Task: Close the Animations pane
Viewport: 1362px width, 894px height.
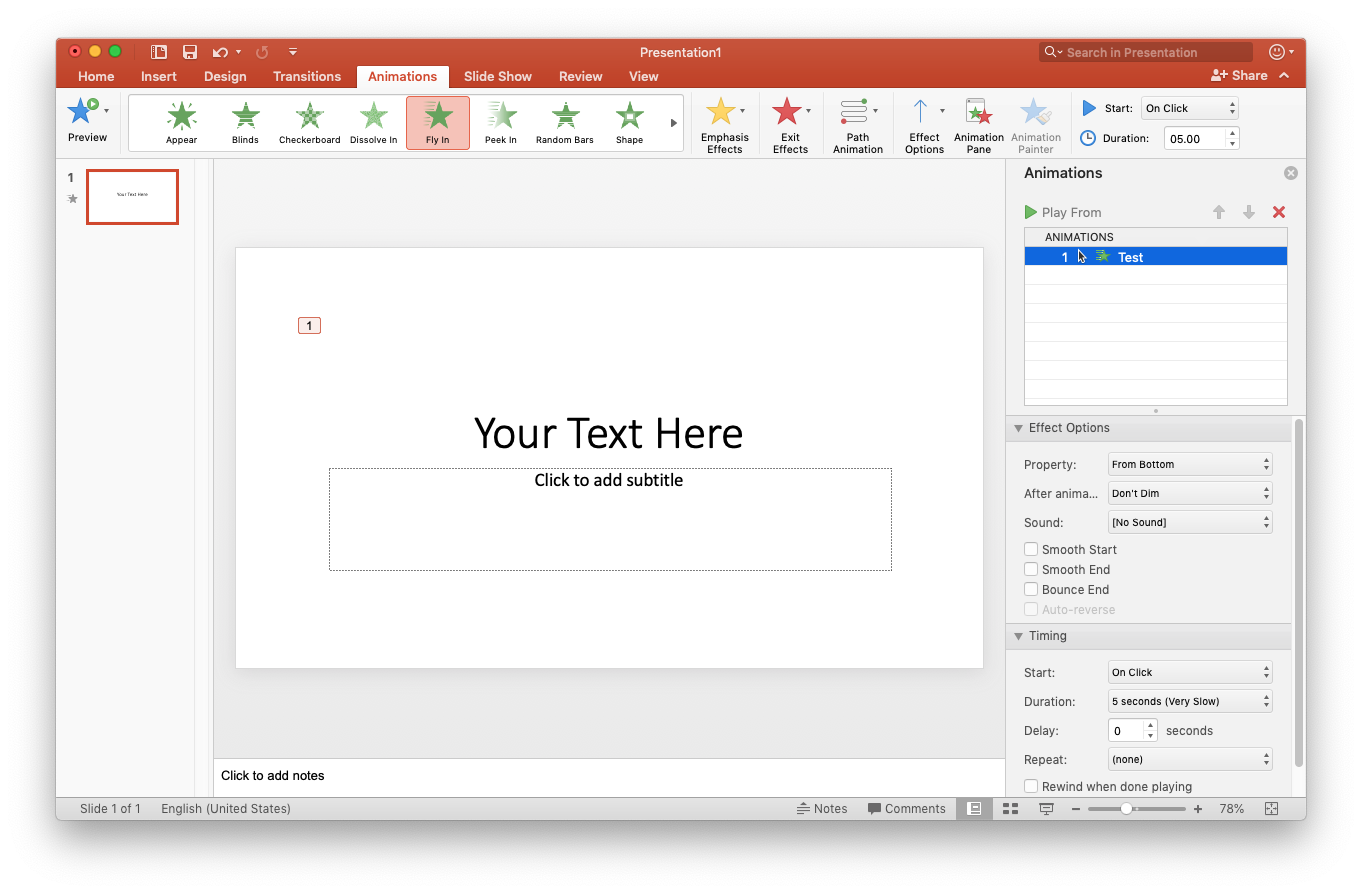Action: coord(1291,173)
